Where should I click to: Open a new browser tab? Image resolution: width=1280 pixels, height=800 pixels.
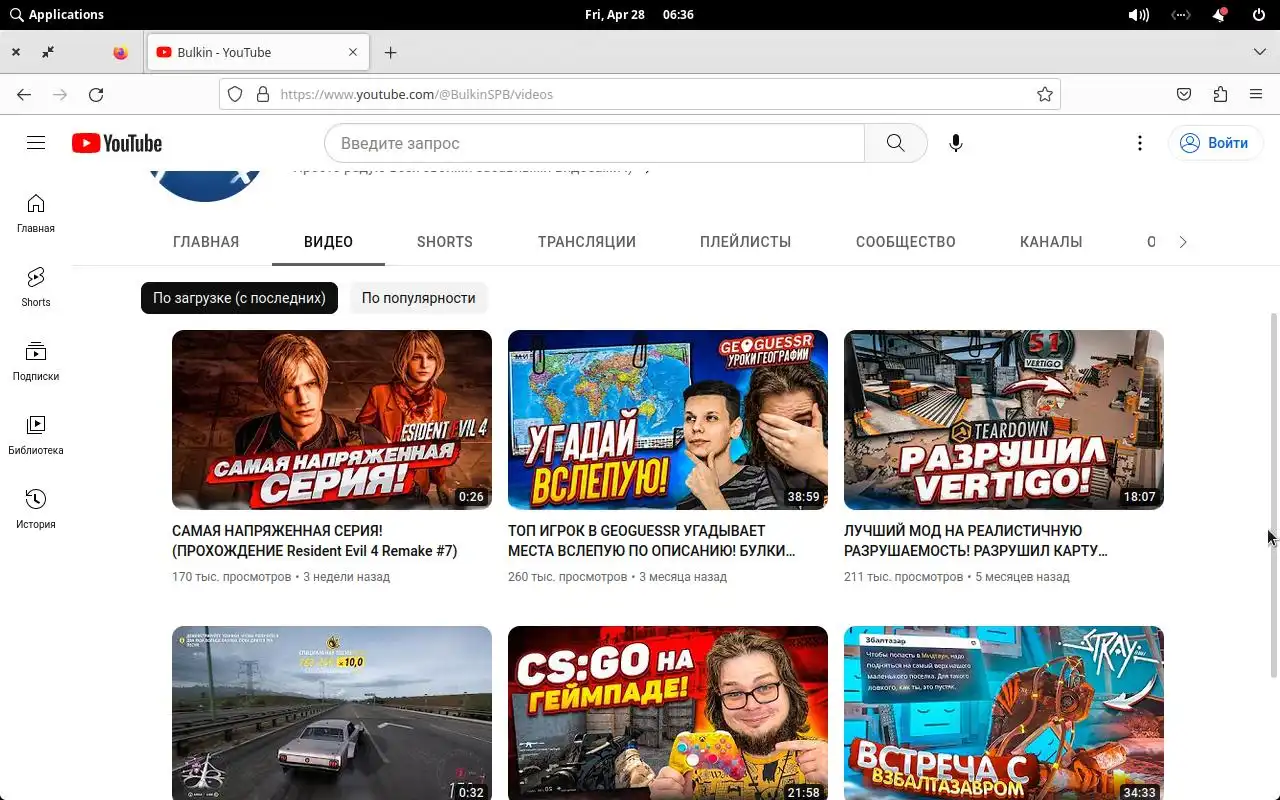point(391,52)
